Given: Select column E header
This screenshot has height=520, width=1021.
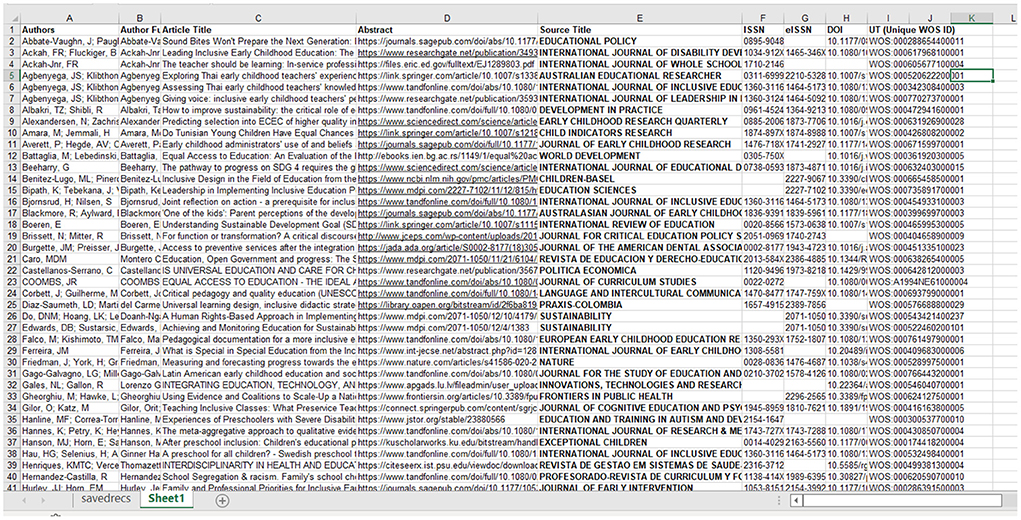Looking at the screenshot, I should [640, 19].
